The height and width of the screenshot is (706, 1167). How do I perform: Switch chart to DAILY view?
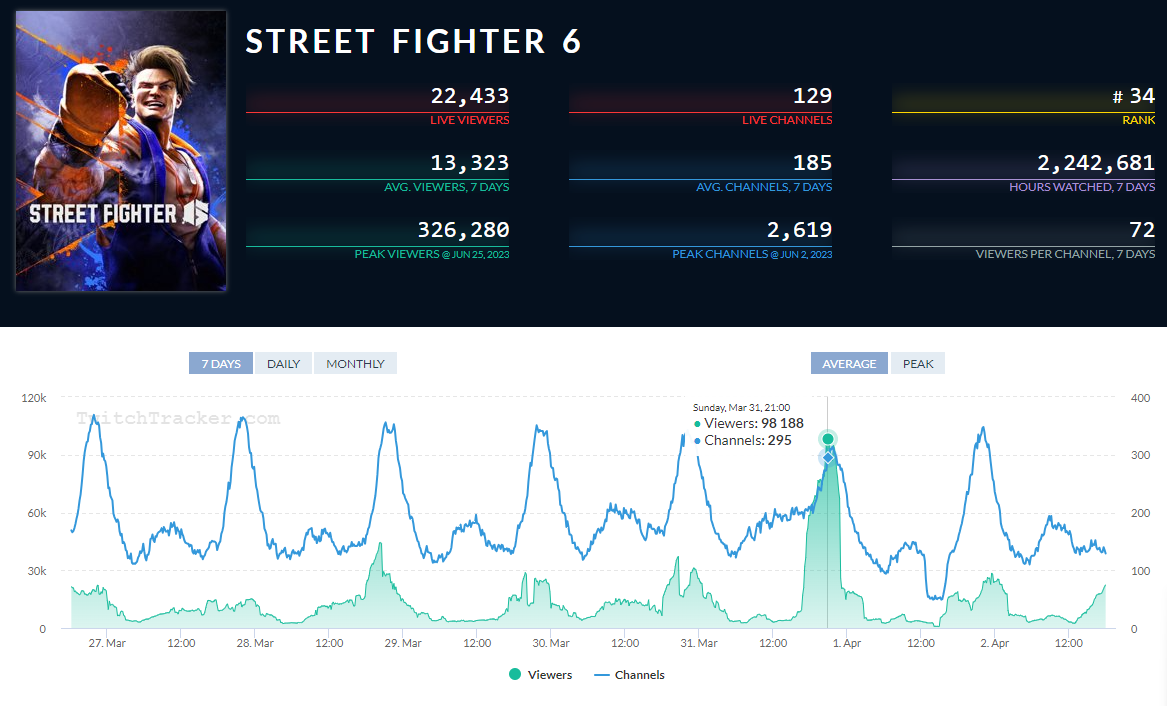(x=284, y=363)
